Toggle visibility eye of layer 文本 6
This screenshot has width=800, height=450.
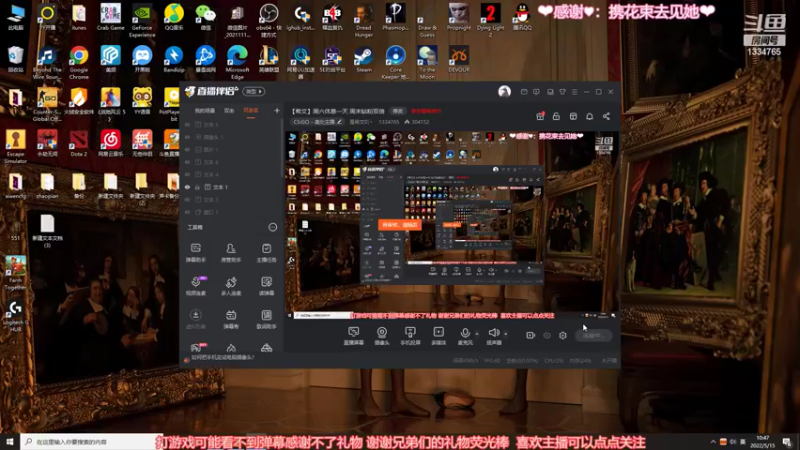click(187, 162)
